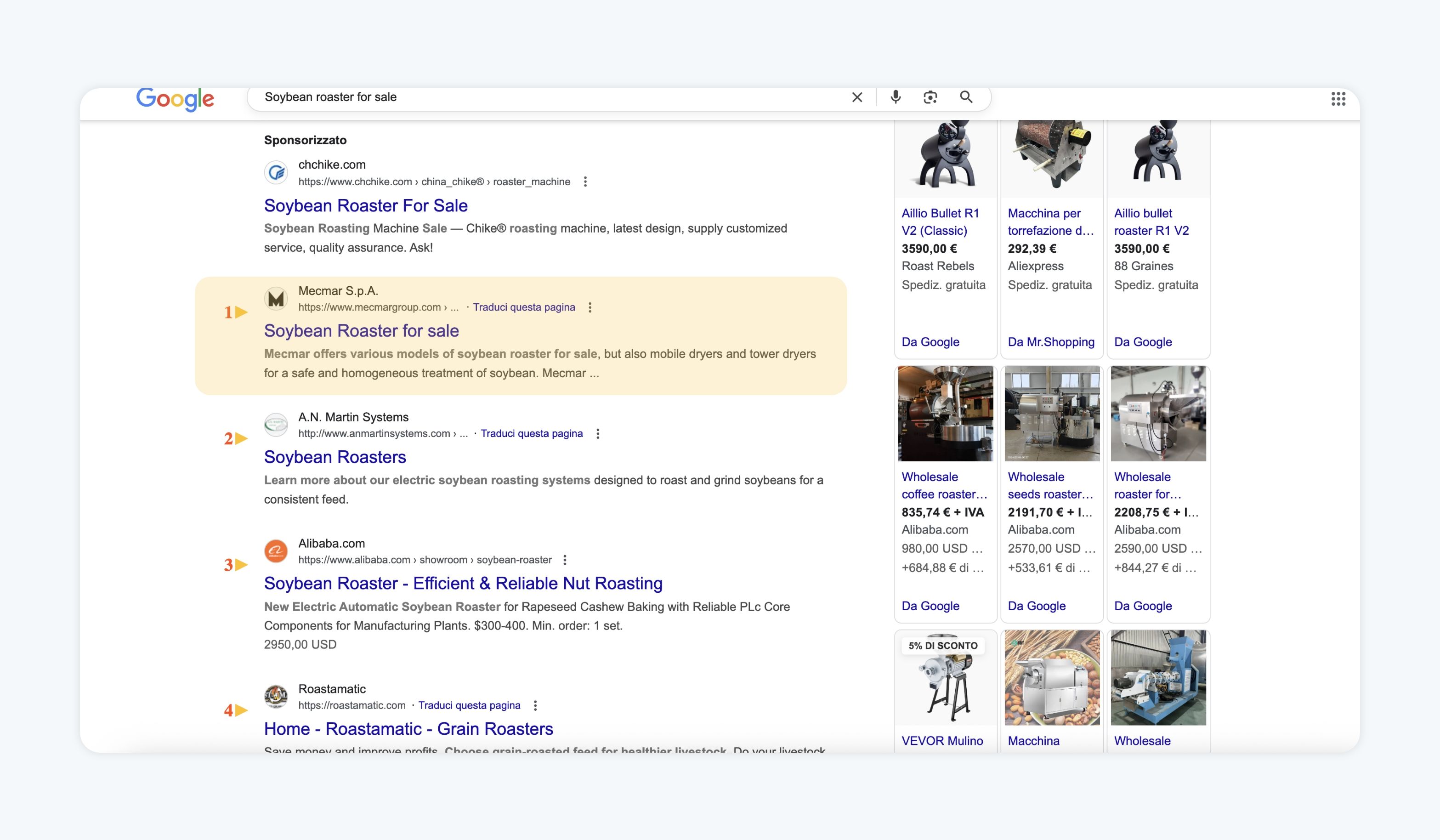Click Da Google under 2208,75 € roaster
Viewport: 1440px width, 840px height.
pos(1143,606)
